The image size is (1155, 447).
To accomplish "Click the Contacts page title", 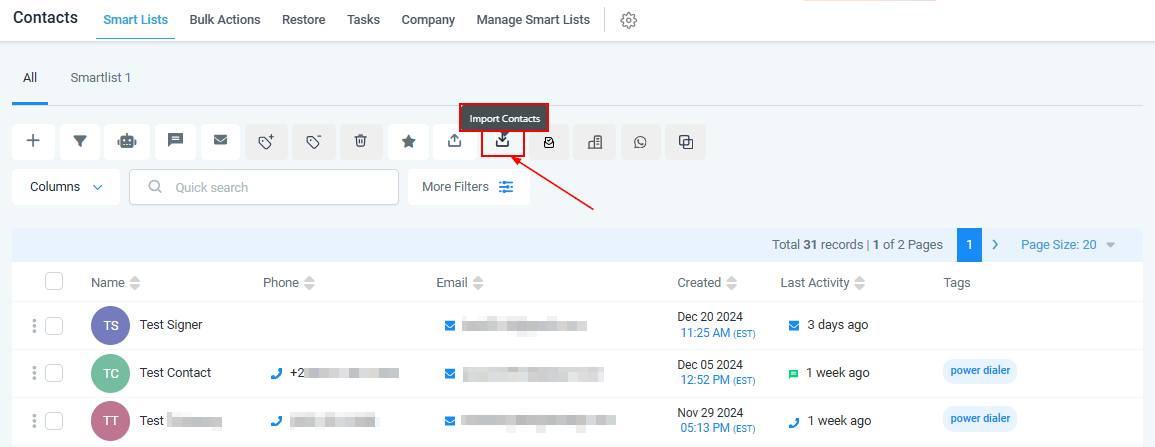I will click(x=46, y=18).
